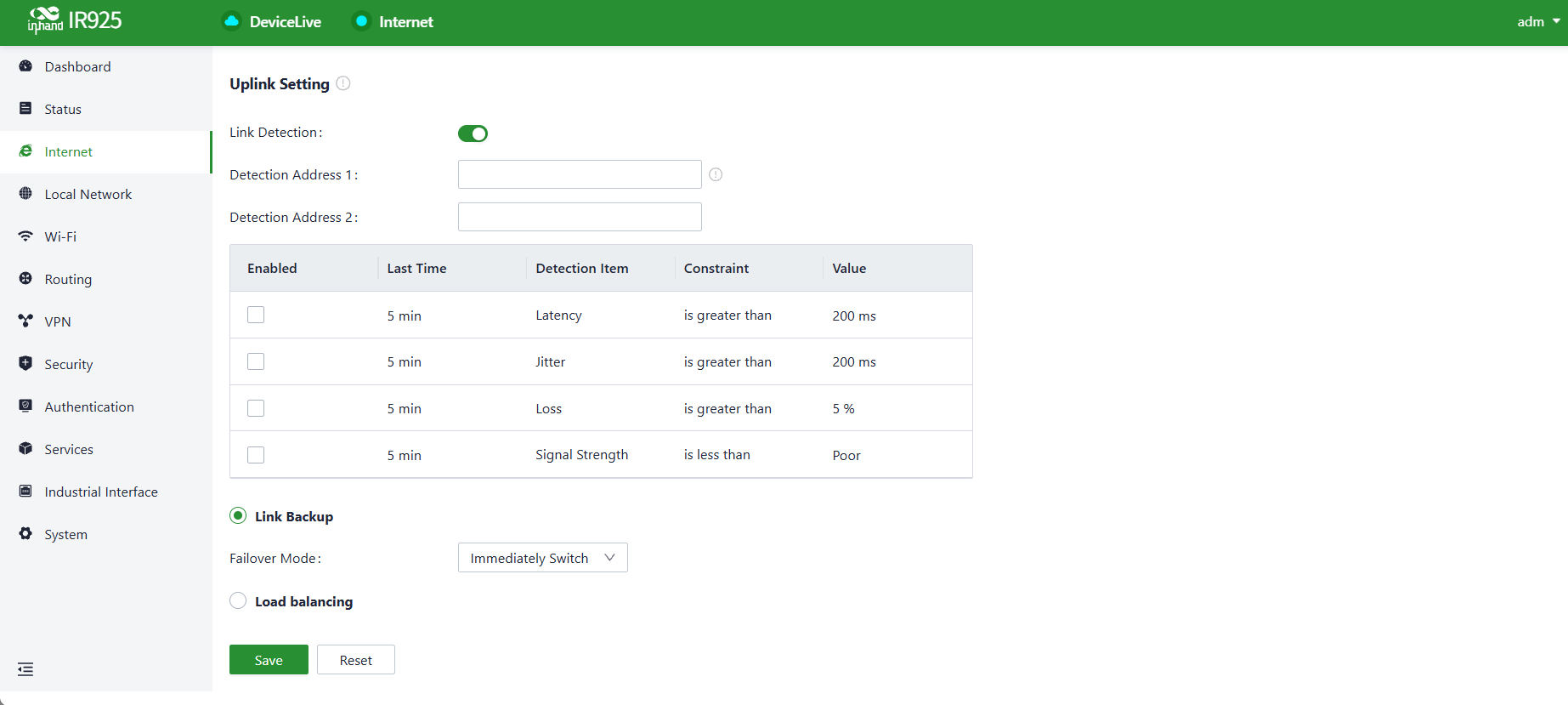Click the Detection Item column header

[x=582, y=268]
